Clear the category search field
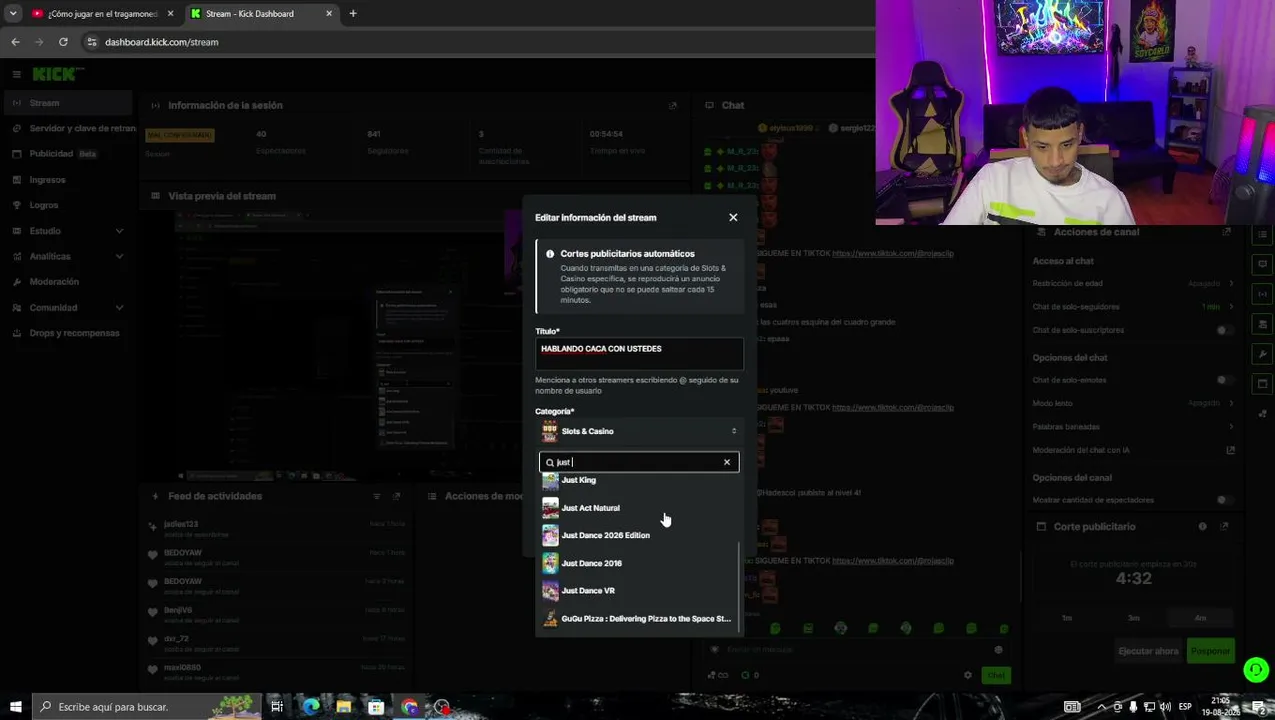This screenshot has width=1275, height=720. coord(727,462)
